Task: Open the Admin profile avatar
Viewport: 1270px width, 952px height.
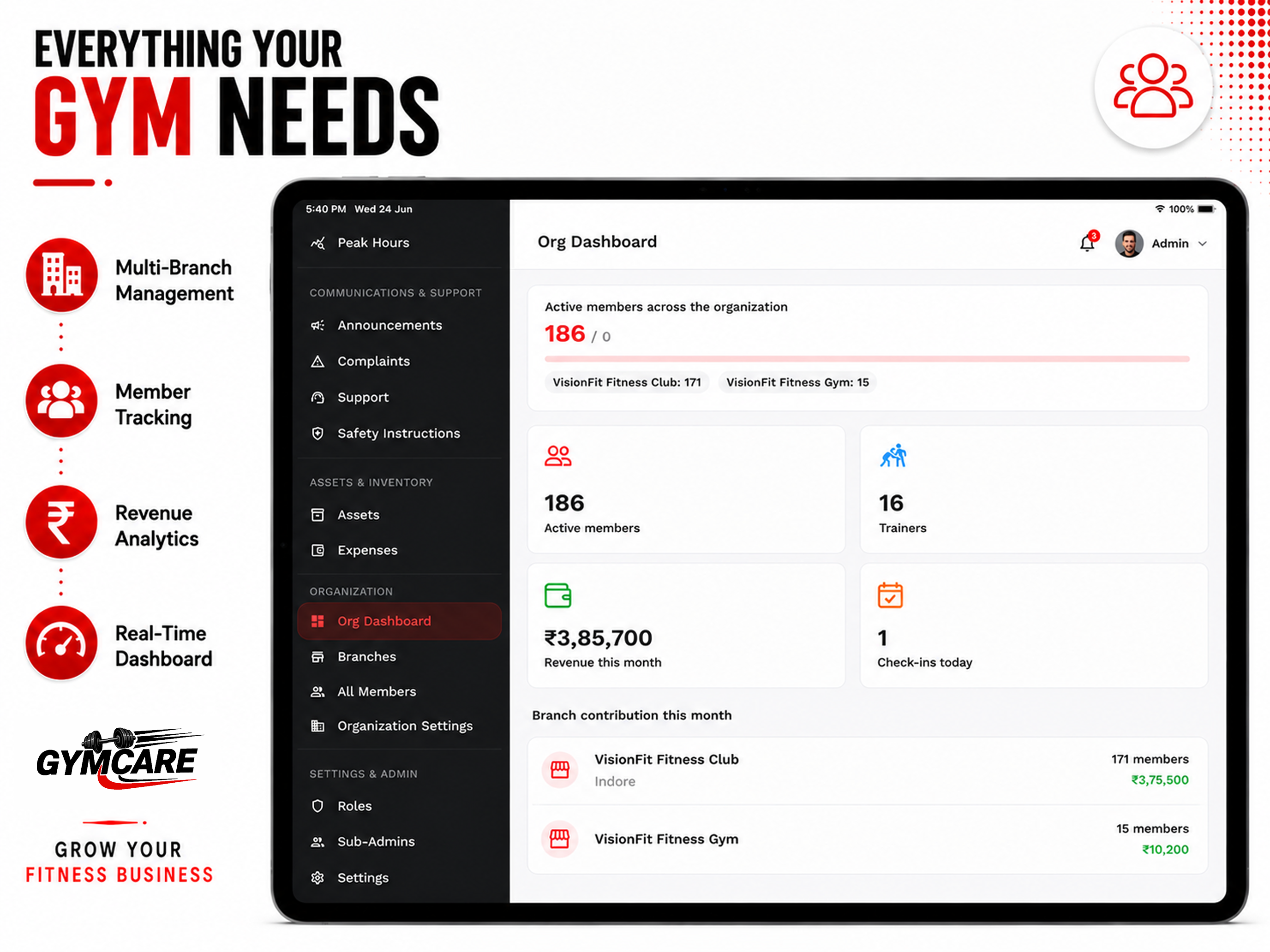Action: click(1129, 244)
